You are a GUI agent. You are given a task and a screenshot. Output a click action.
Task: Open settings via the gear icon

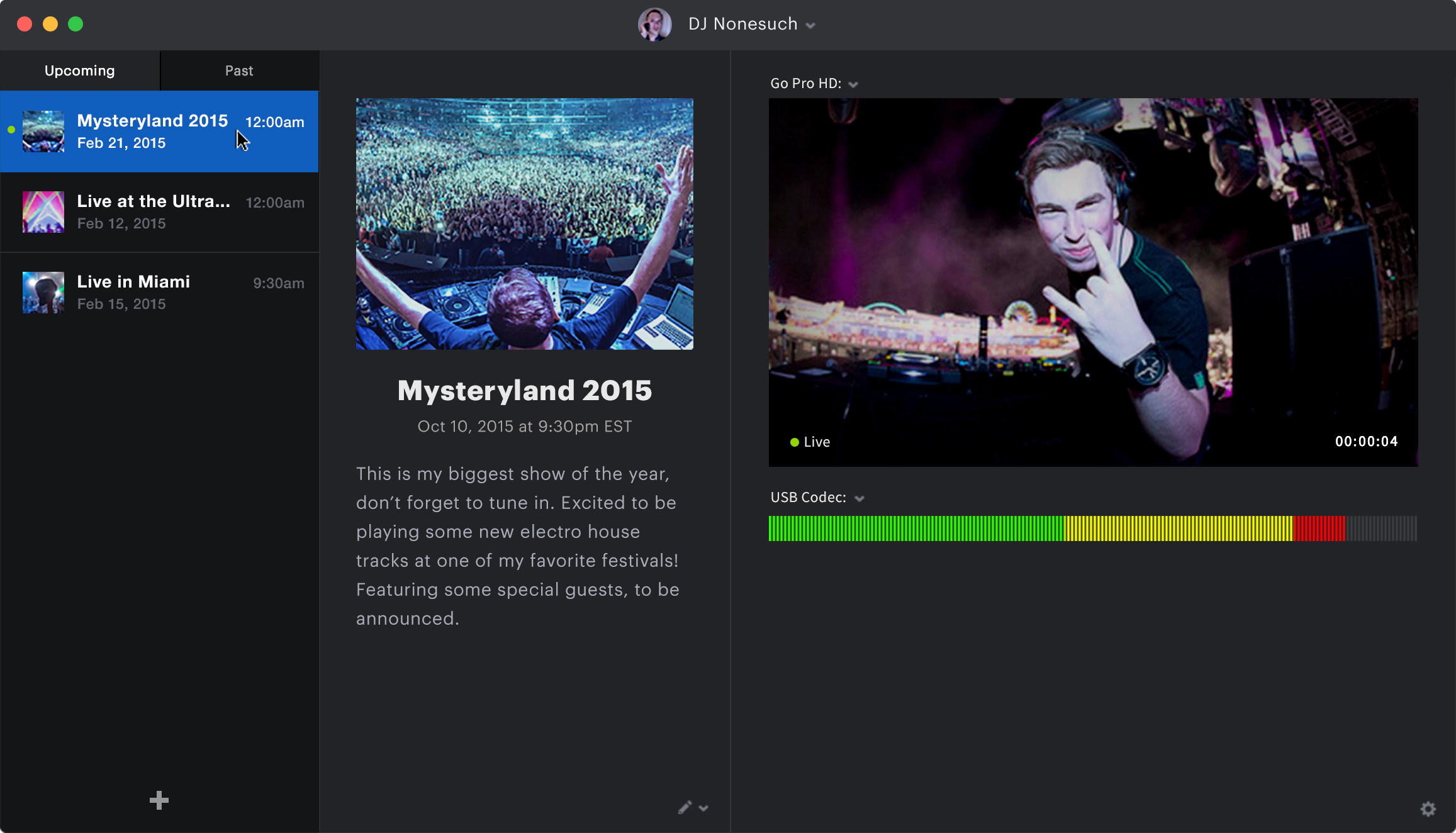click(1428, 808)
